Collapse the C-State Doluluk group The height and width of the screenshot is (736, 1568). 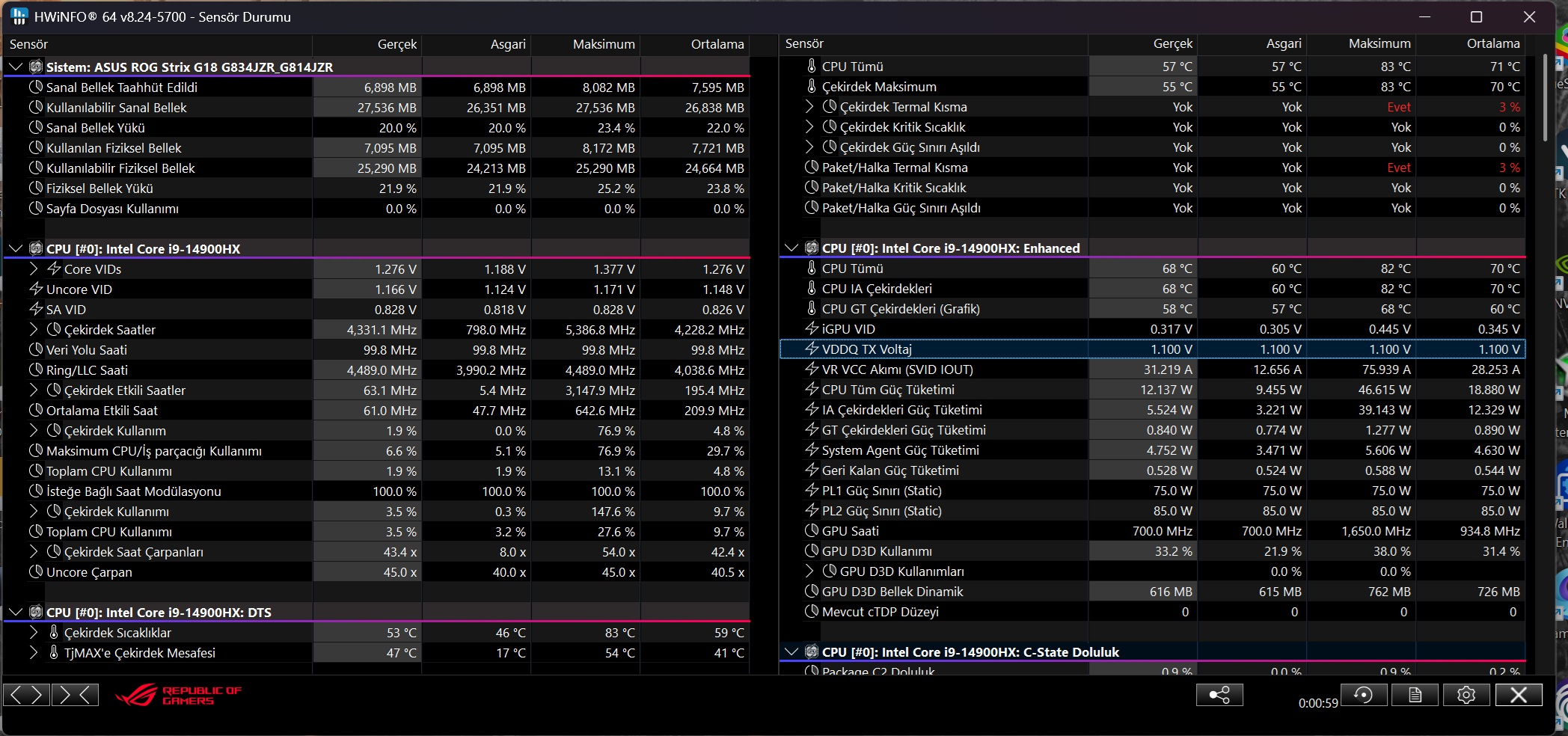click(791, 651)
